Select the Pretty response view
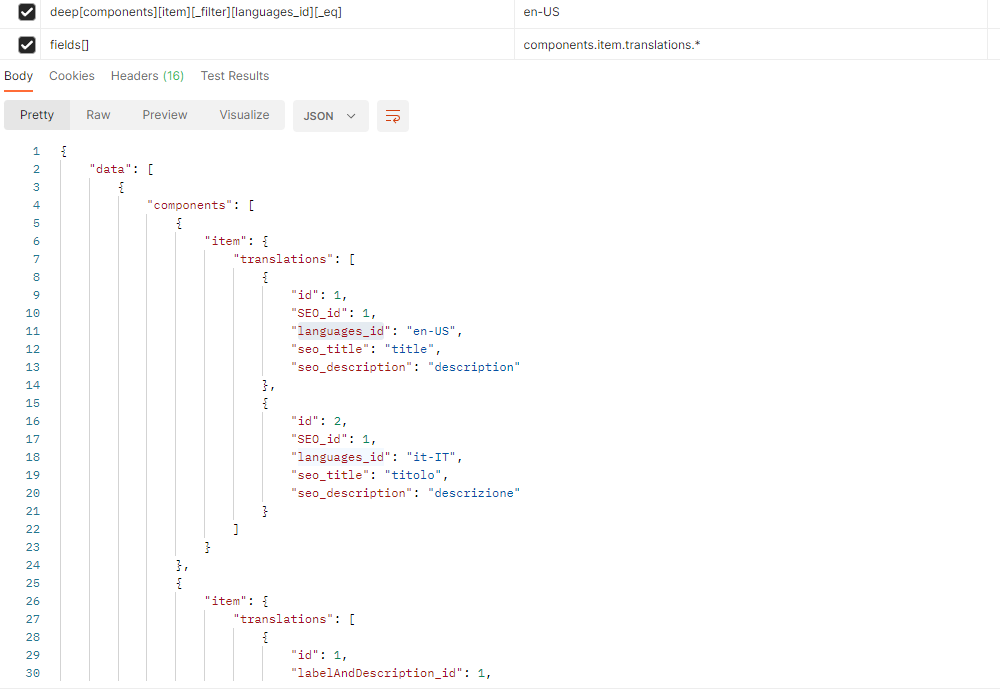Viewport: 1000px width, 698px height. coord(36,114)
